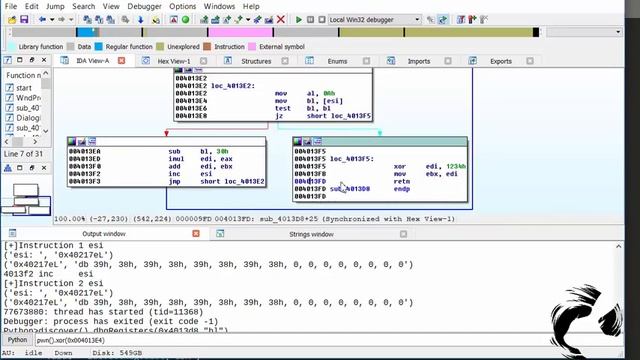The height and width of the screenshot is (360, 640).
Task: Click the highlighted blue arrows debugger icon
Action: pos(443,19)
